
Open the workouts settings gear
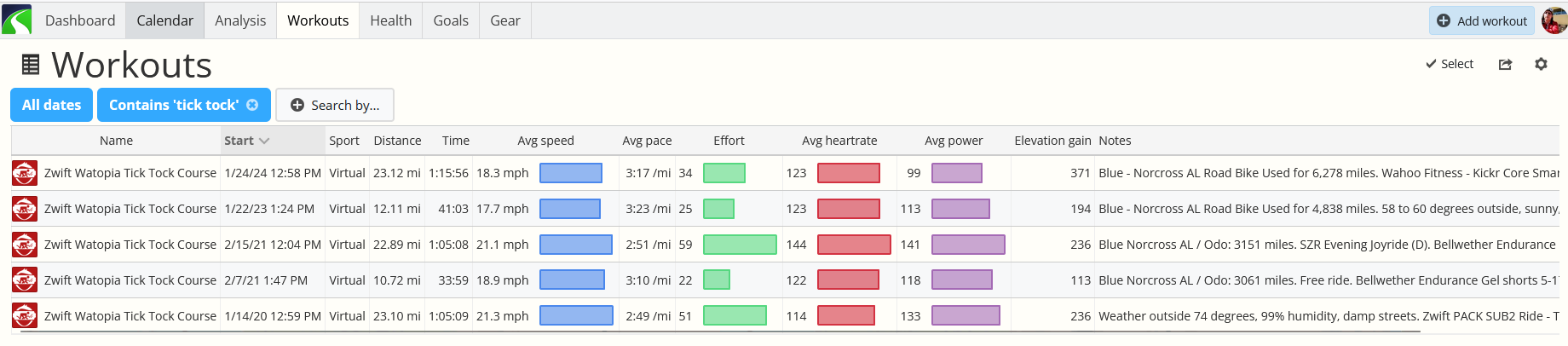tap(1541, 64)
